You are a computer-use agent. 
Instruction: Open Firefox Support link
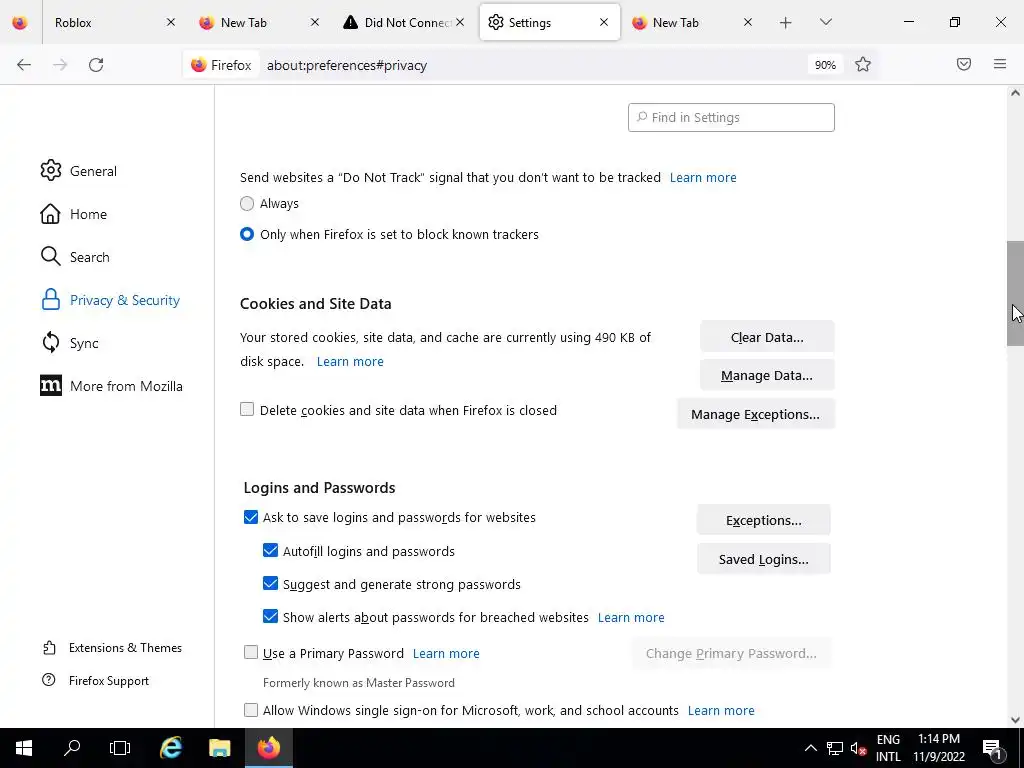pyautogui.click(x=95, y=680)
